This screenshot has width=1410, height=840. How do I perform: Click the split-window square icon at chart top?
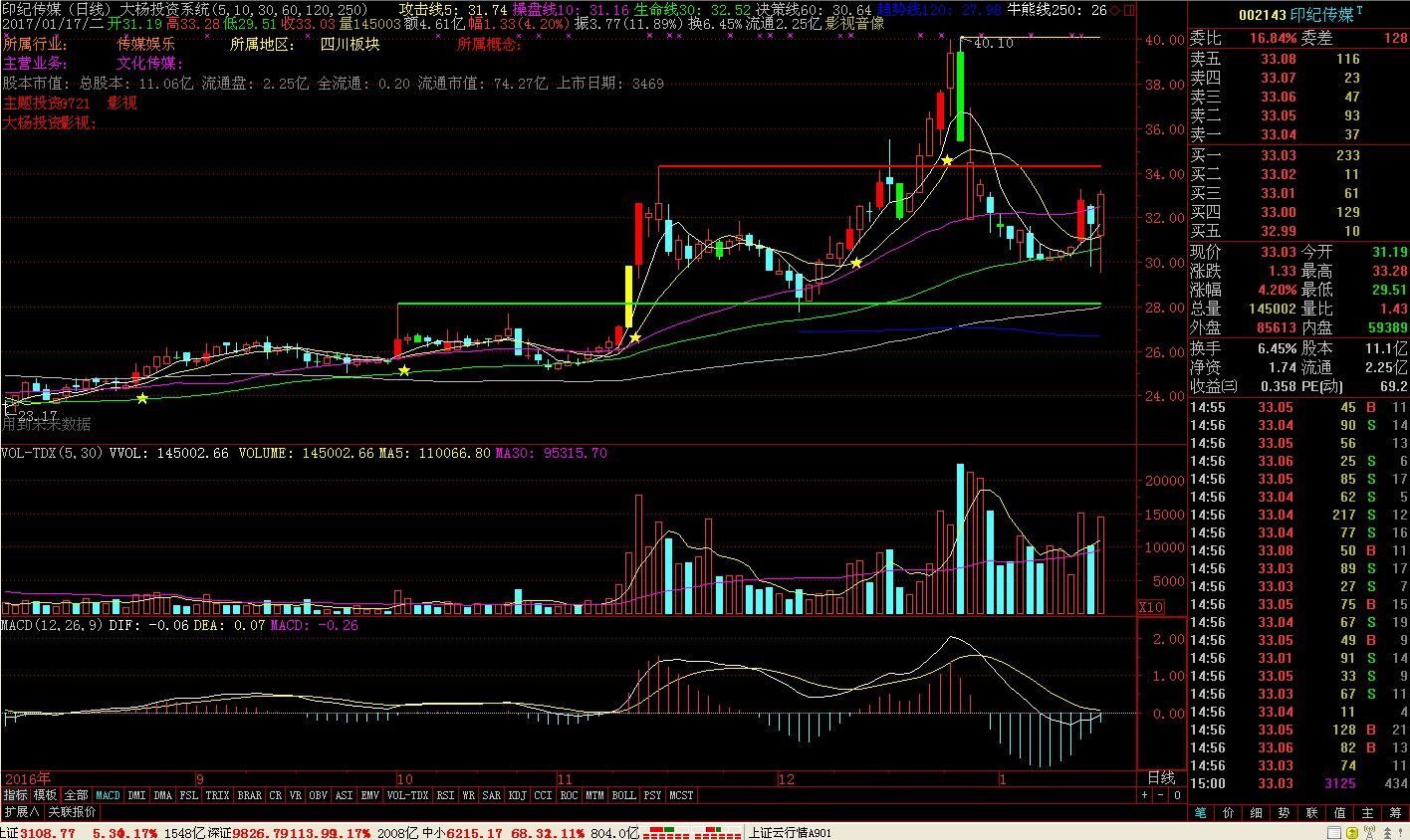1129,10
